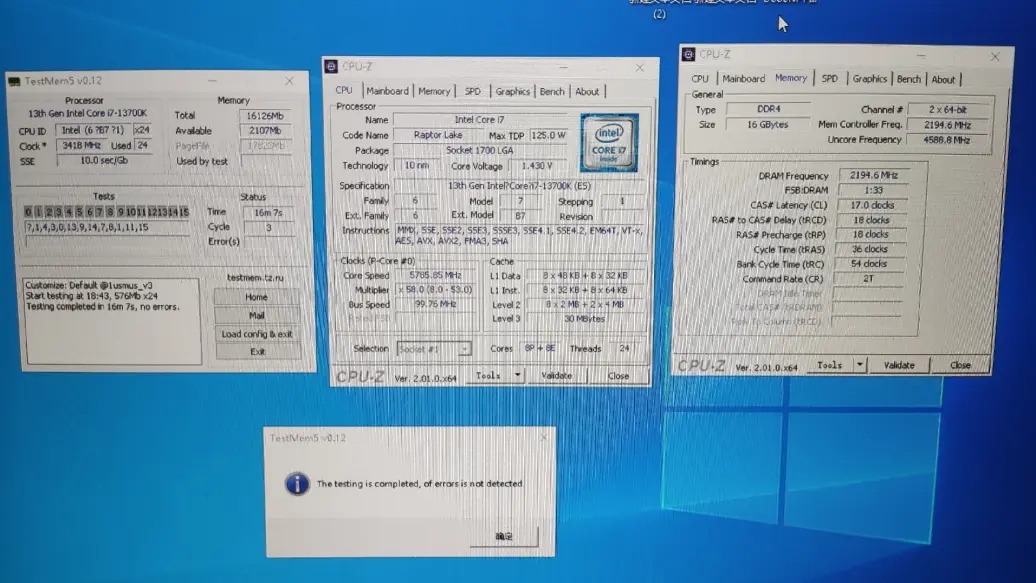Click the test sequence field 7,1,4,3,0,13
Screen dimensions: 1036x583
click(x=107, y=227)
